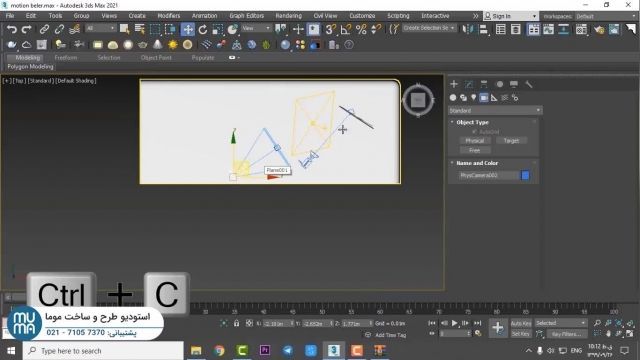Screen dimensions: 640x360
Task: Toggle the Spinner Snap button
Action: (x=376, y=29)
